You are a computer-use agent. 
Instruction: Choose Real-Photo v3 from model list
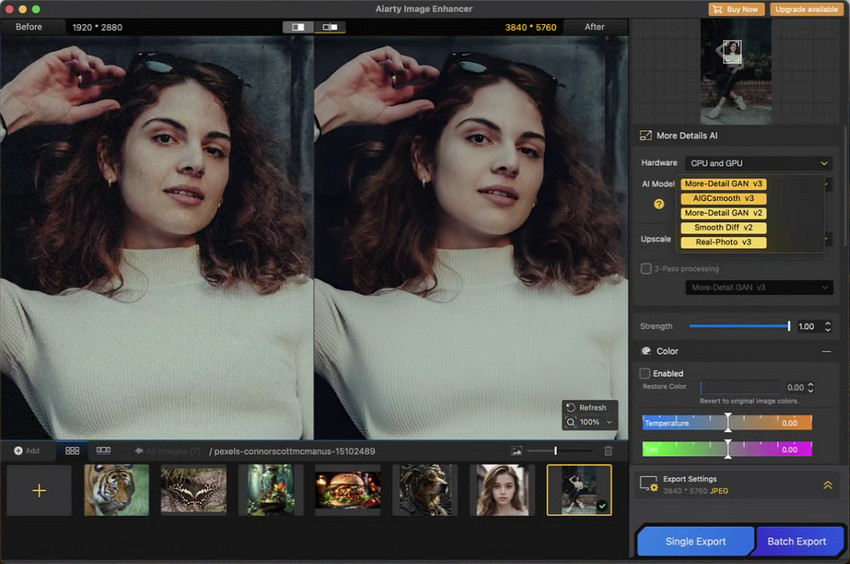point(723,242)
